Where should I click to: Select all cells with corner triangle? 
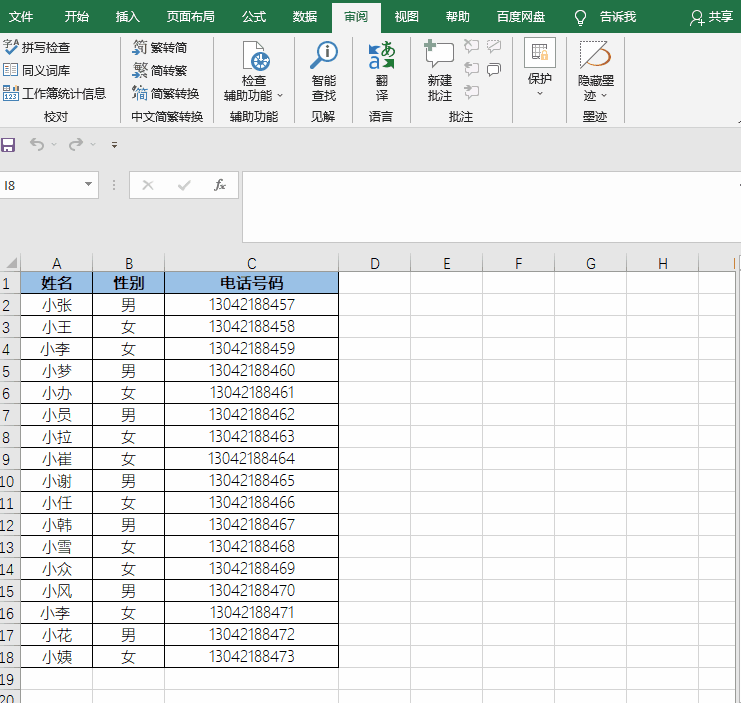pyautogui.click(x=10, y=263)
